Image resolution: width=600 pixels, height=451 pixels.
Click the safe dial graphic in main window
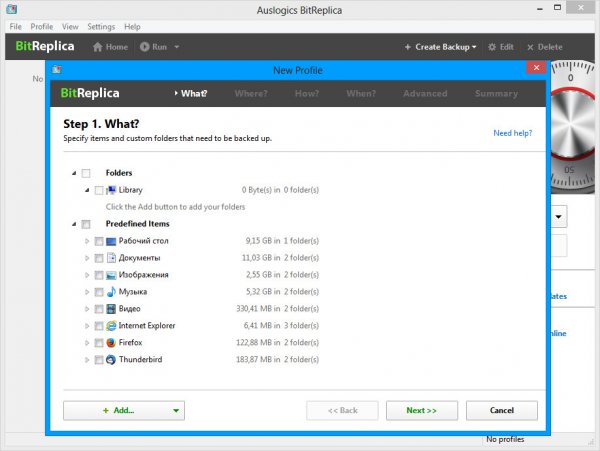tap(573, 126)
